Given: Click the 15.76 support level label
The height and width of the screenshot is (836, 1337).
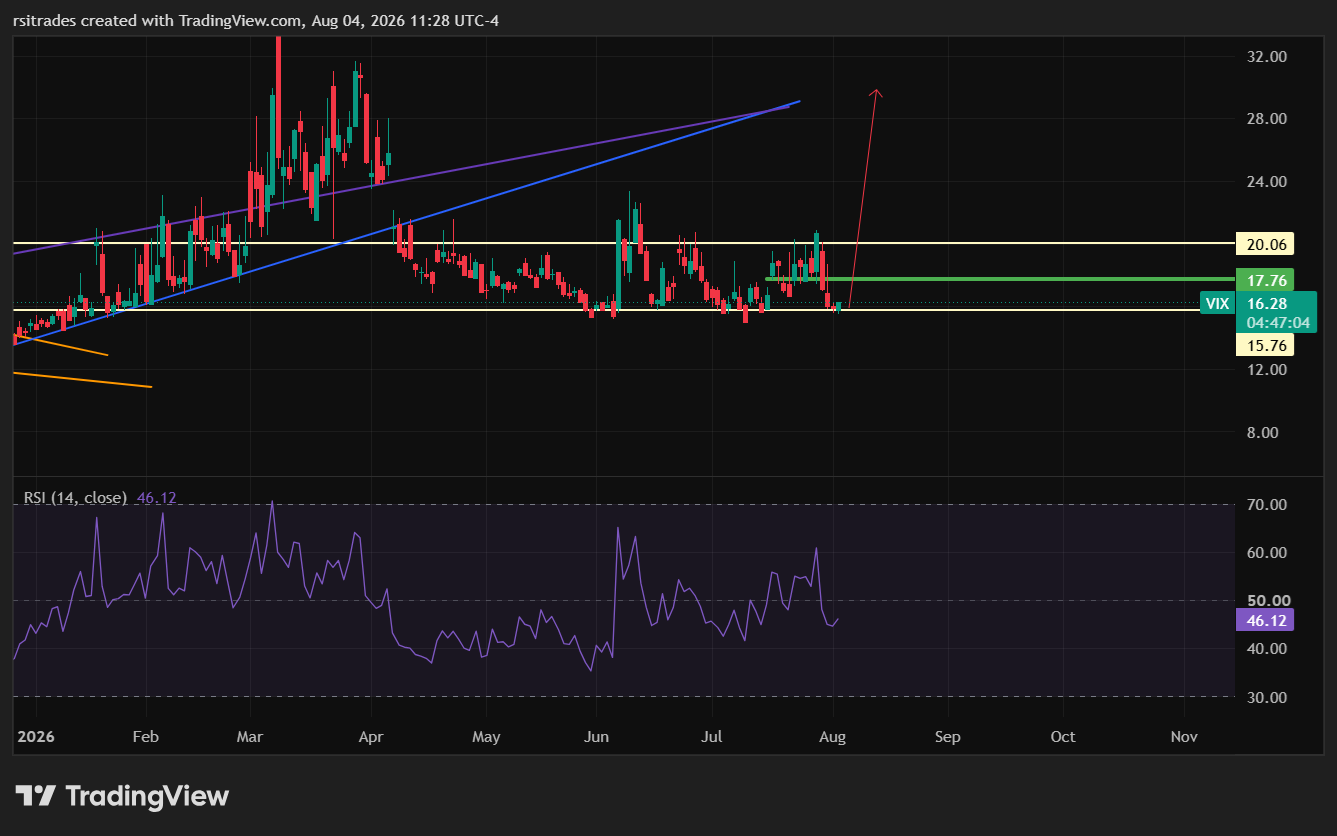Looking at the screenshot, I should click(1265, 345).
